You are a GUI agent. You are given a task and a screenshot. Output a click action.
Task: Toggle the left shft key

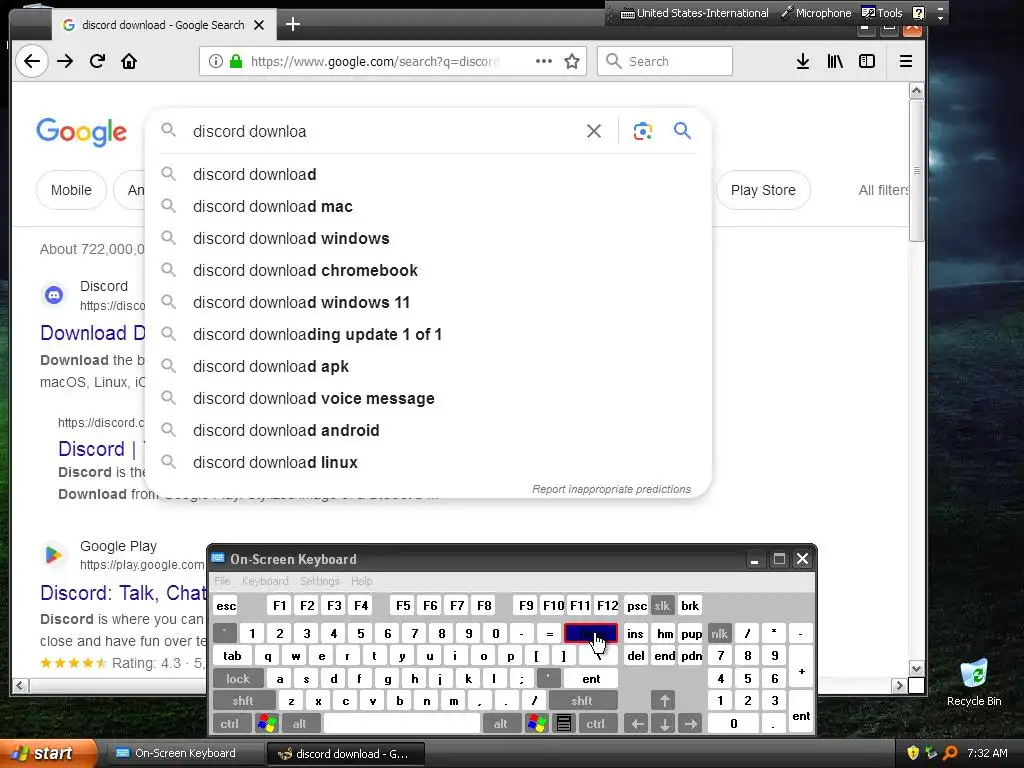[x=243, y=701]
